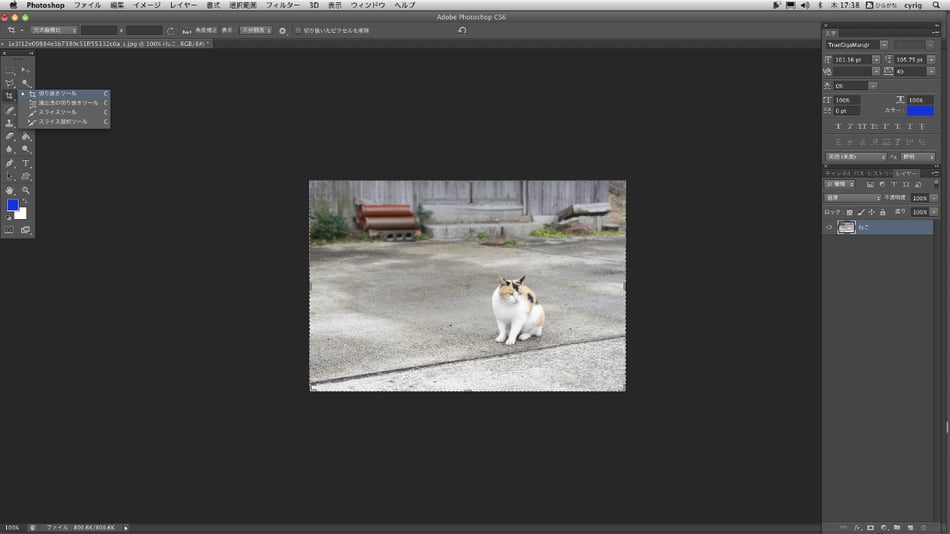Screen dimensions: 950x534
Task: Select the Type tool in the toolbox
Action: (x=26, y=163)
